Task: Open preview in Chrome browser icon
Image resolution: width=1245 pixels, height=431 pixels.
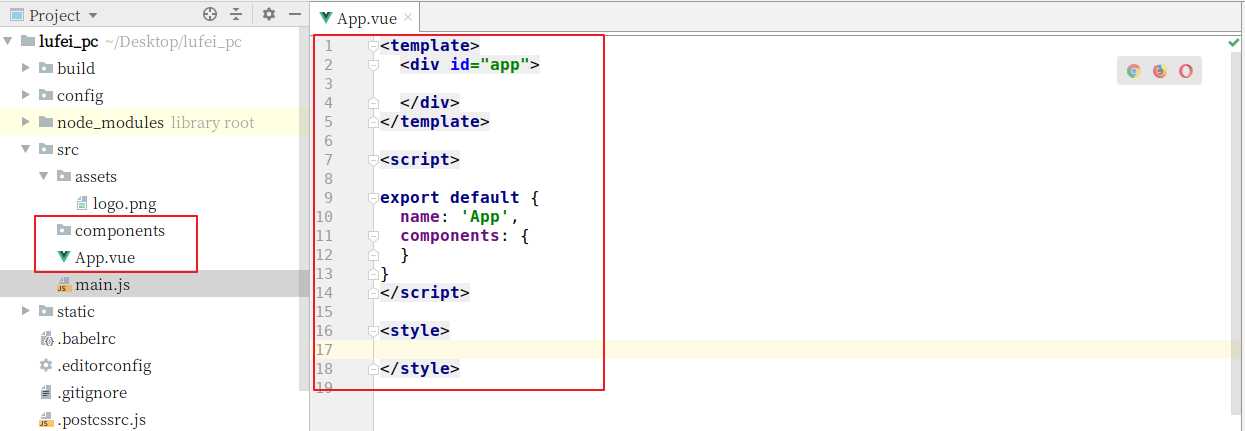Action: [1134, 71]
